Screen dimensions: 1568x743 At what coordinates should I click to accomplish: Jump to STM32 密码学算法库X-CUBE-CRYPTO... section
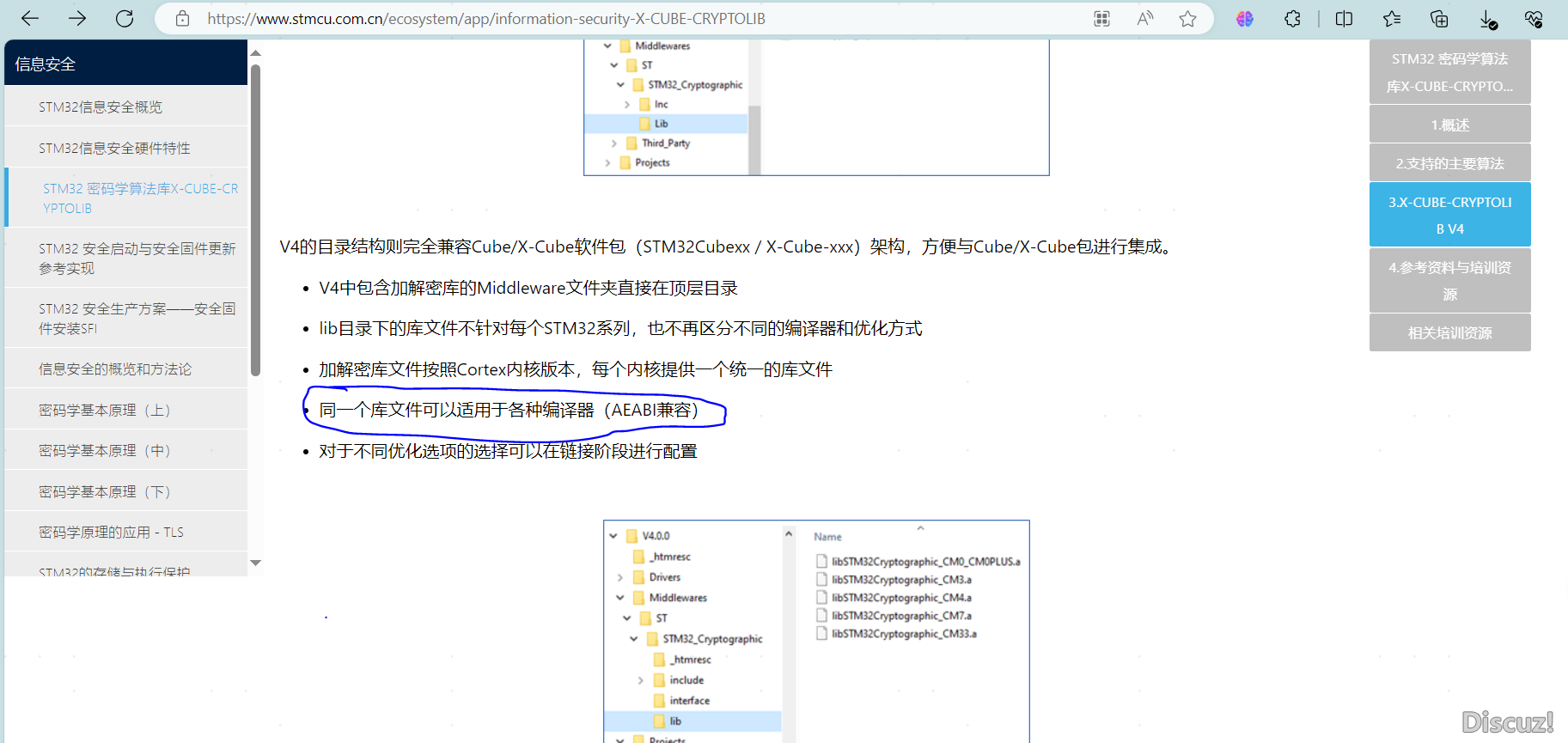[x=1450, y=72]
